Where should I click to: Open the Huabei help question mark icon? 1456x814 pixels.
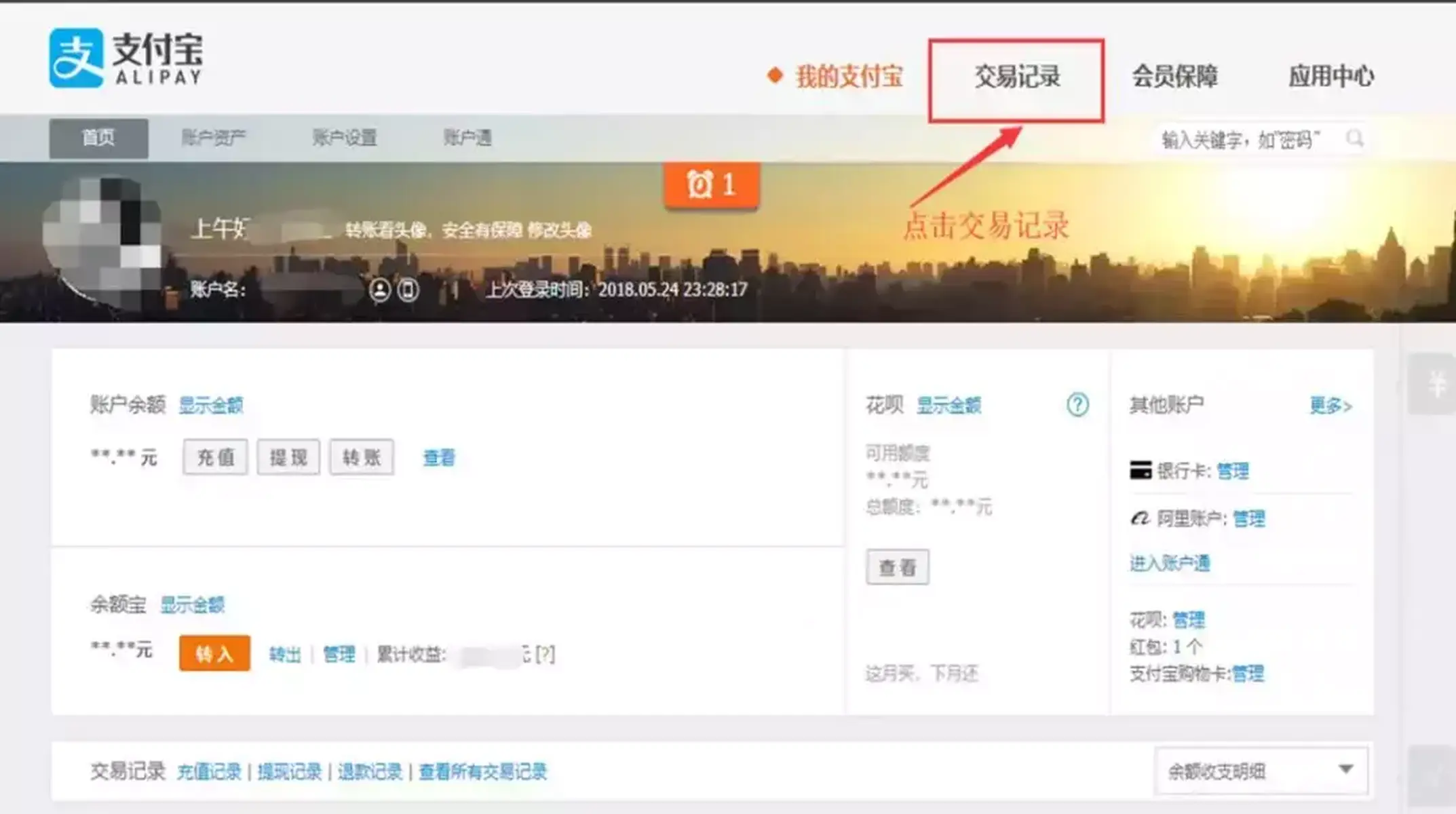click(1076, 404)
